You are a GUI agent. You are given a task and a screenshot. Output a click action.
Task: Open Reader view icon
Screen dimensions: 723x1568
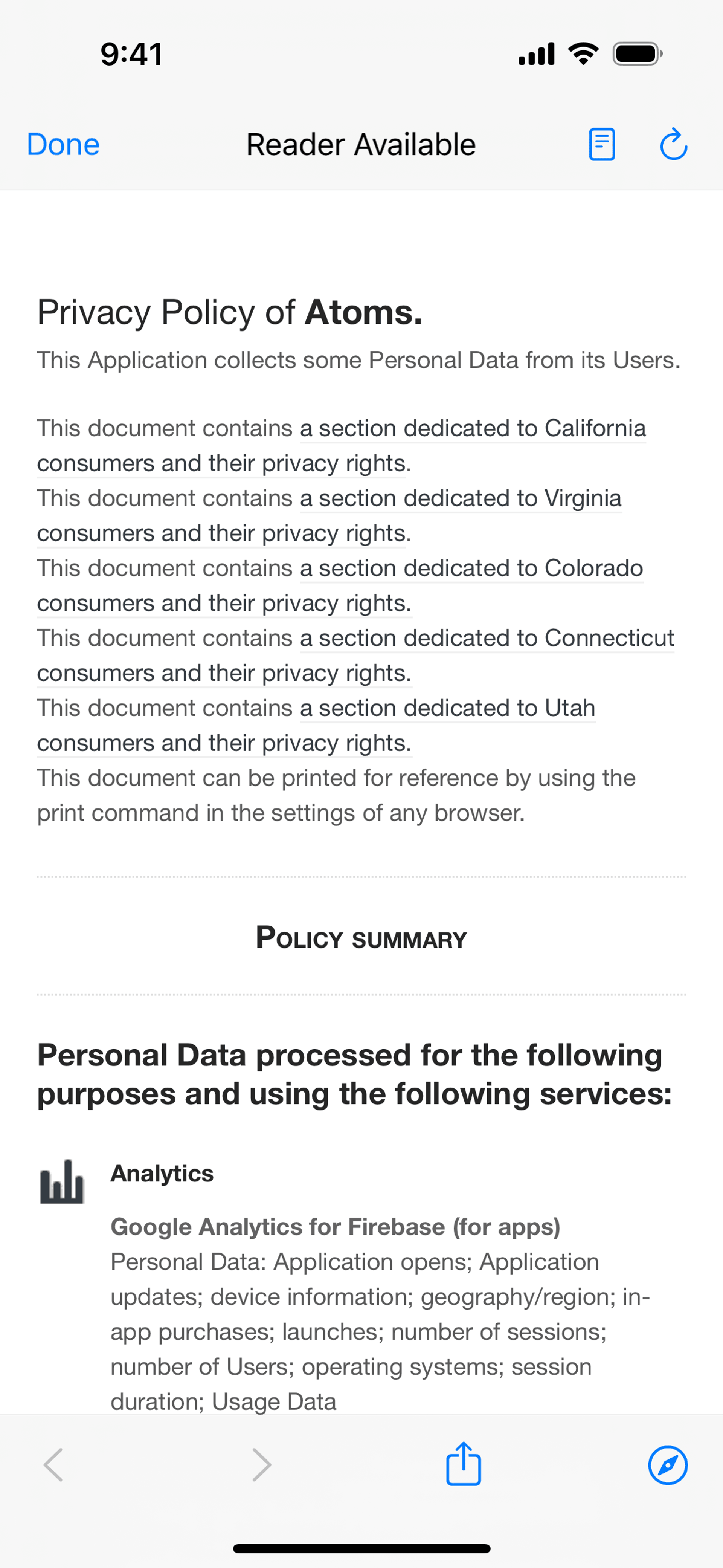[602, 145]
